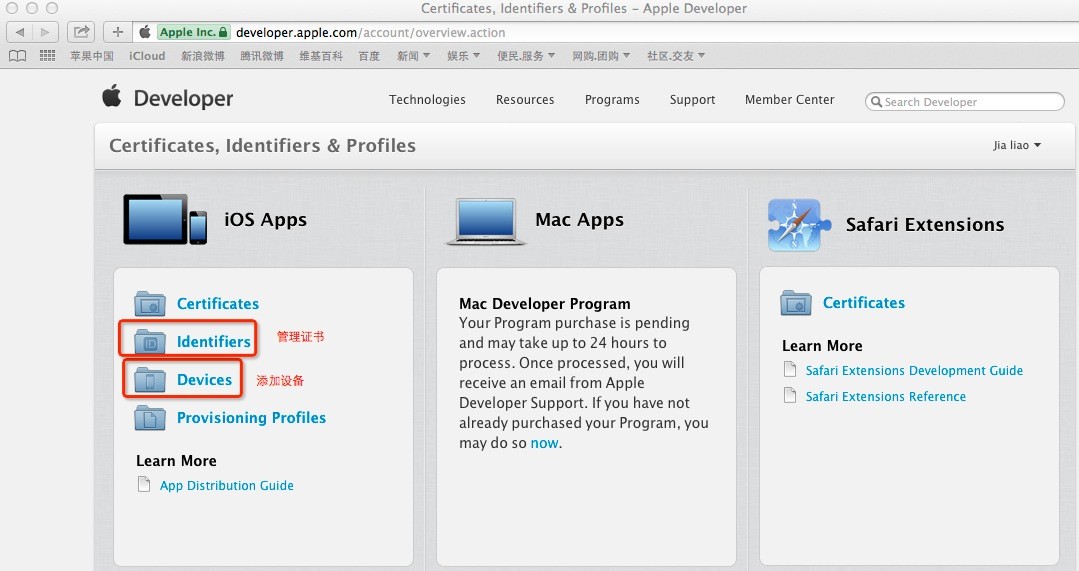Click the iOS Apps iPad and iPhone icon
This screenshot has height=571, width=1079.
click(165, 219)
